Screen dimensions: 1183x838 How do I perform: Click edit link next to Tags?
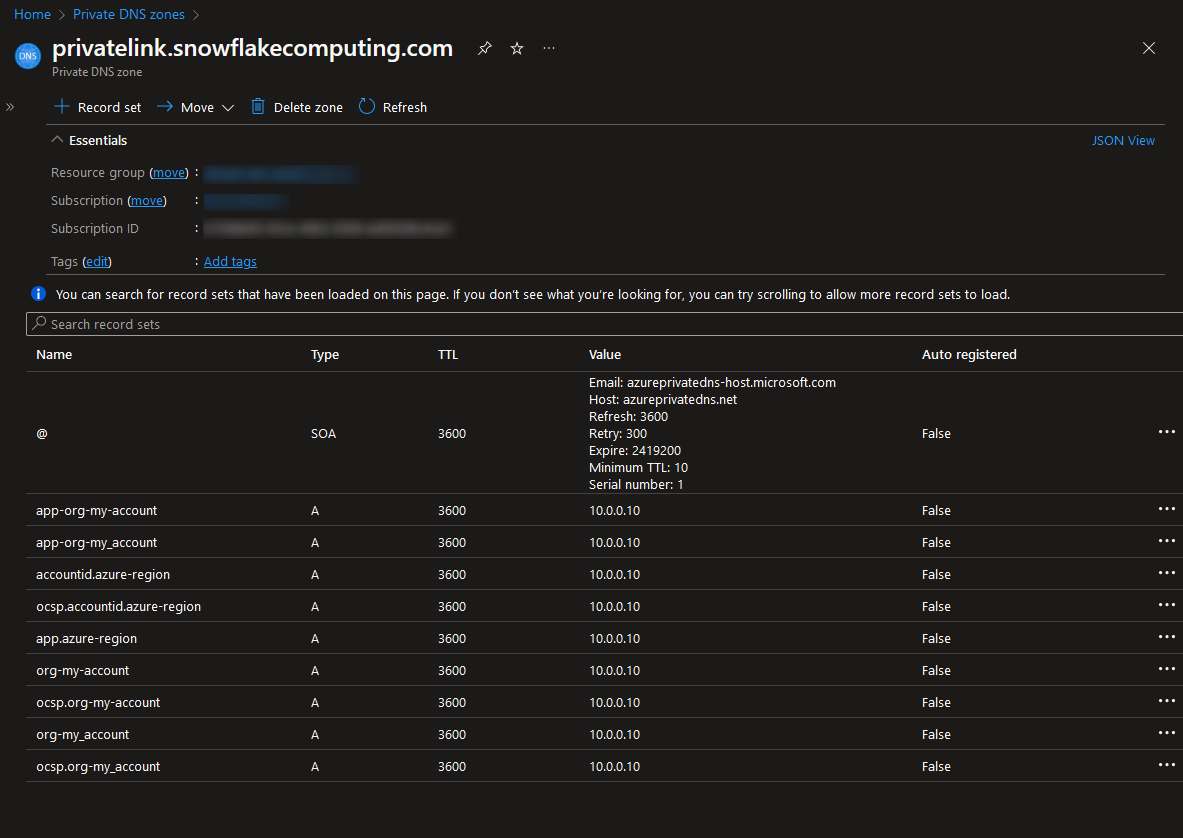tap(97, 262)
